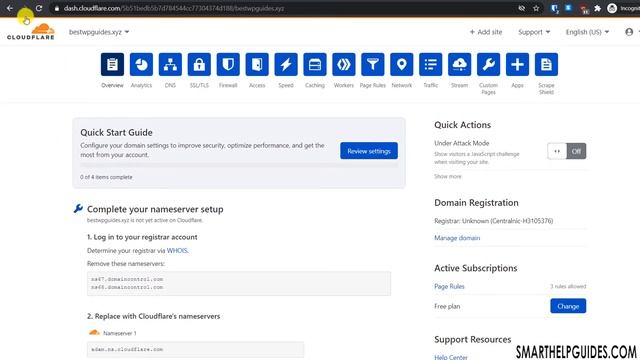Open the English (US) language dropdown
This screenshot has width=640, height=360.
587,32
